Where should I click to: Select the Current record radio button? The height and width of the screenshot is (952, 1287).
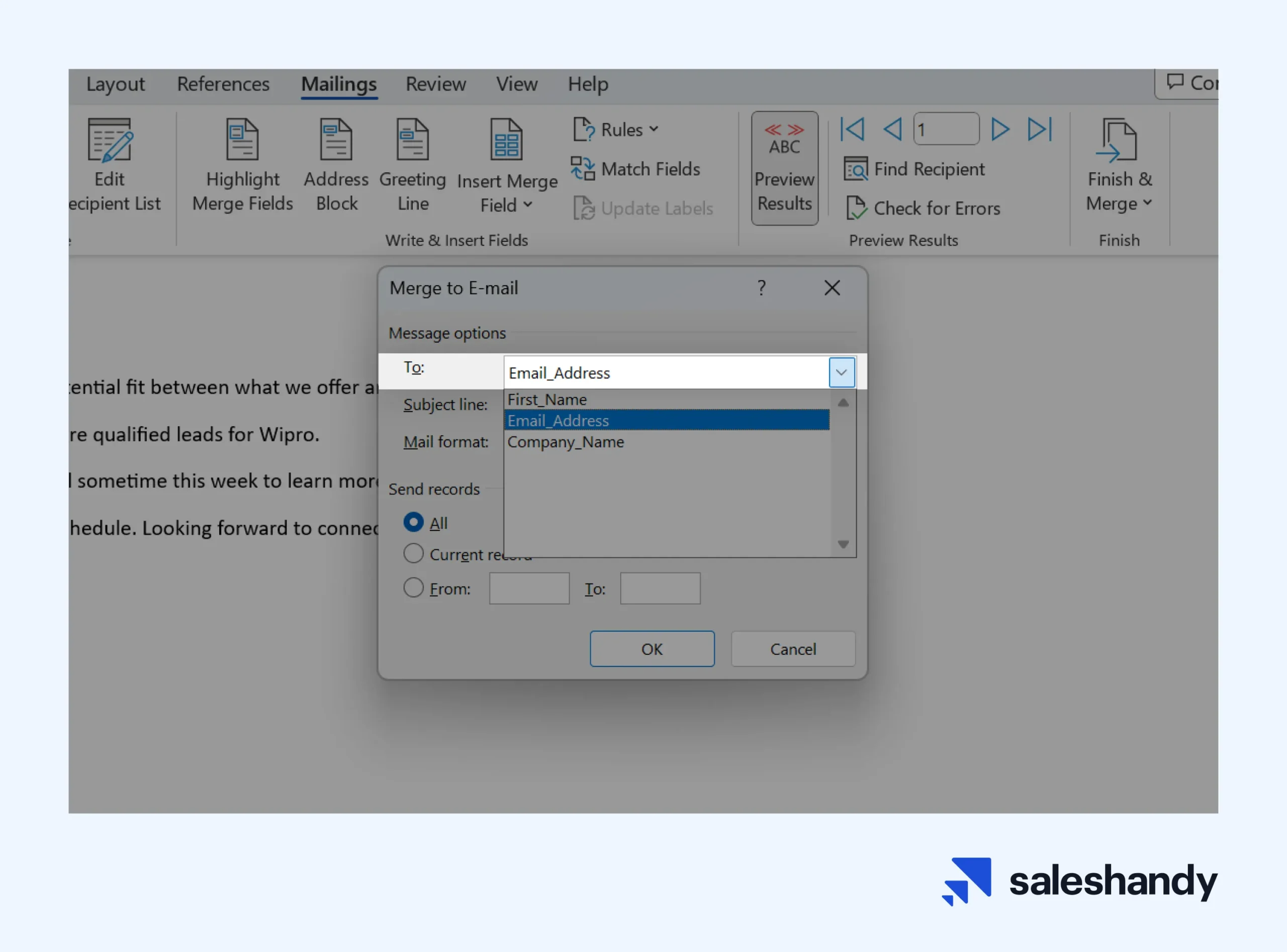click(413, 553)
